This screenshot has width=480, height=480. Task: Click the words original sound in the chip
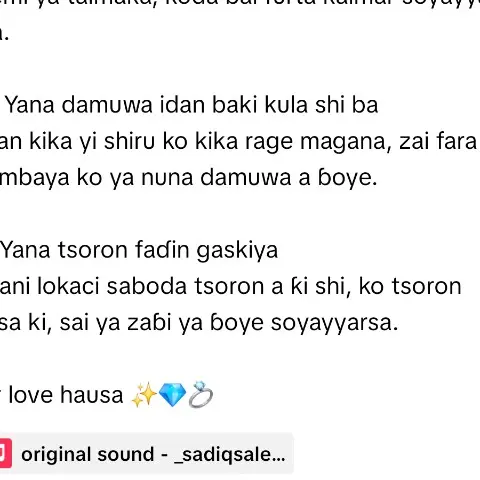88,454
